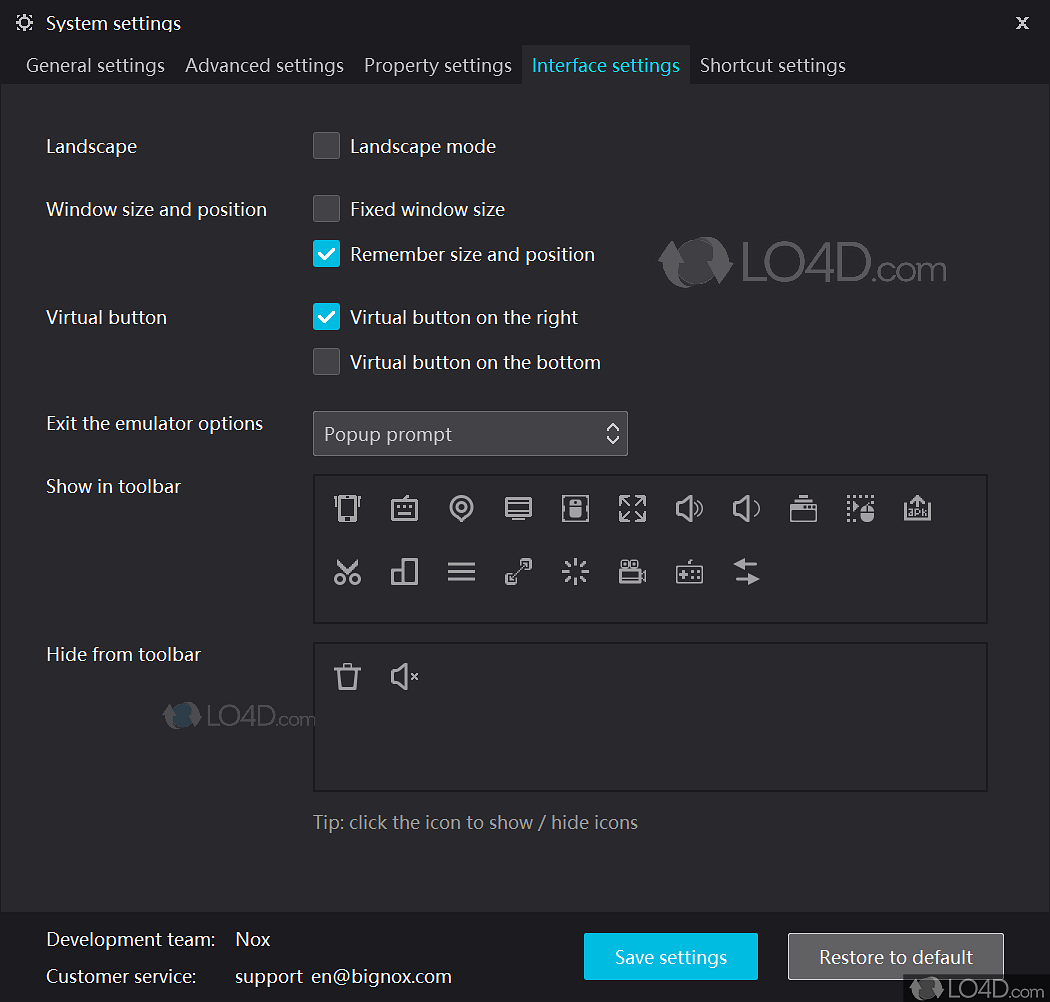Screen dimensions: 1050x1002
Task: Uncheck Virtual button on the right
Action: [327, 317]
